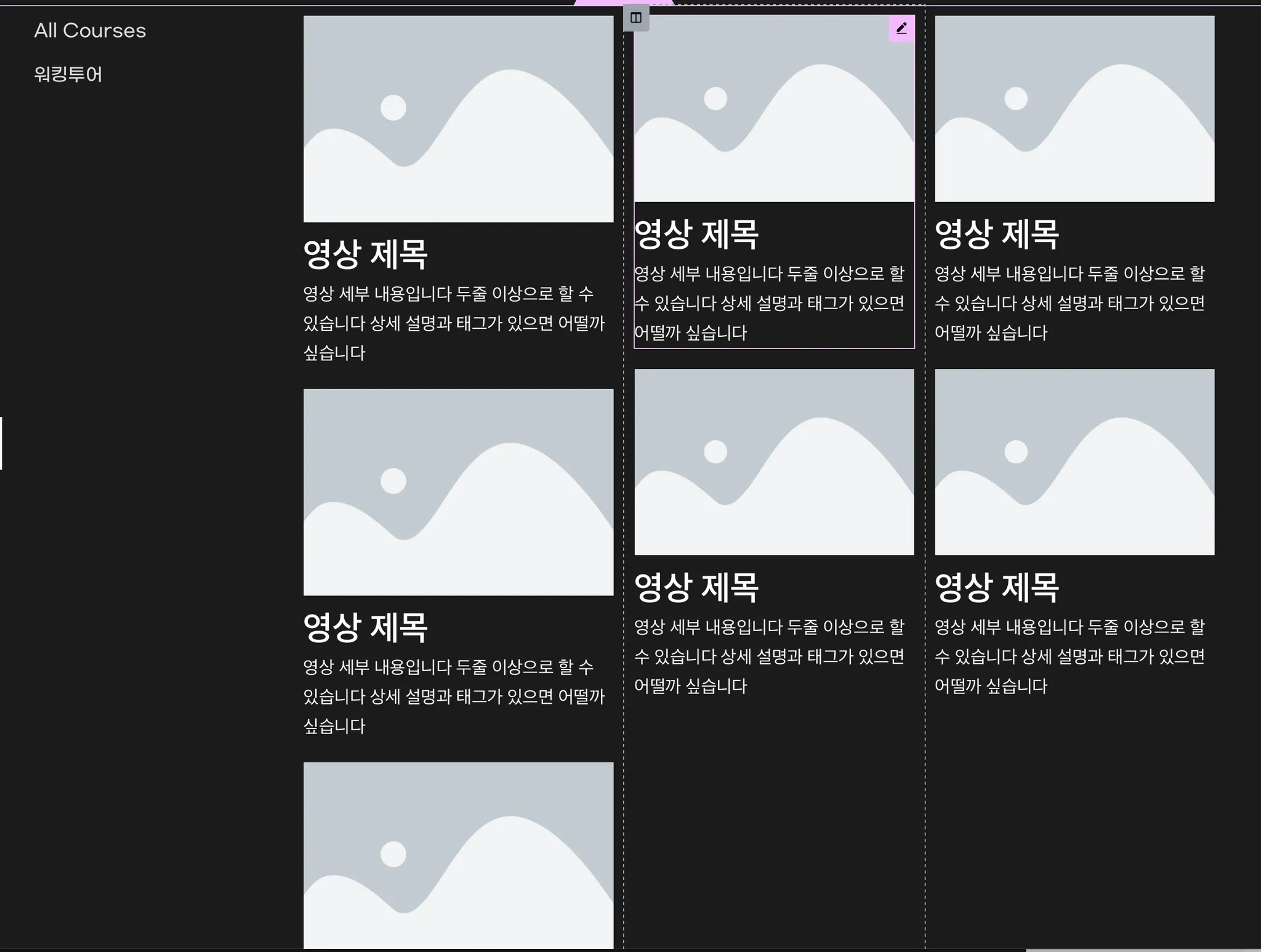Image resolution: width=1261 pixels, height=952 pixels.
Task: Click the partially visible bottom image in left column
Action: click(x=458, y=855)
